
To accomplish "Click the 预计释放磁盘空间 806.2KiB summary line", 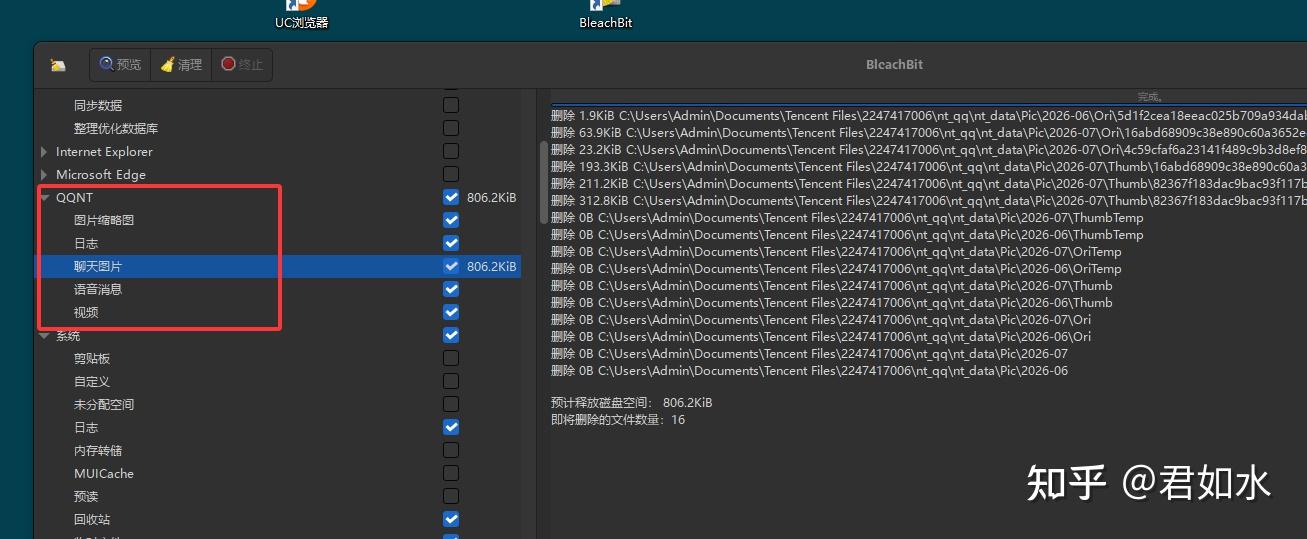I will coord(632,402).
